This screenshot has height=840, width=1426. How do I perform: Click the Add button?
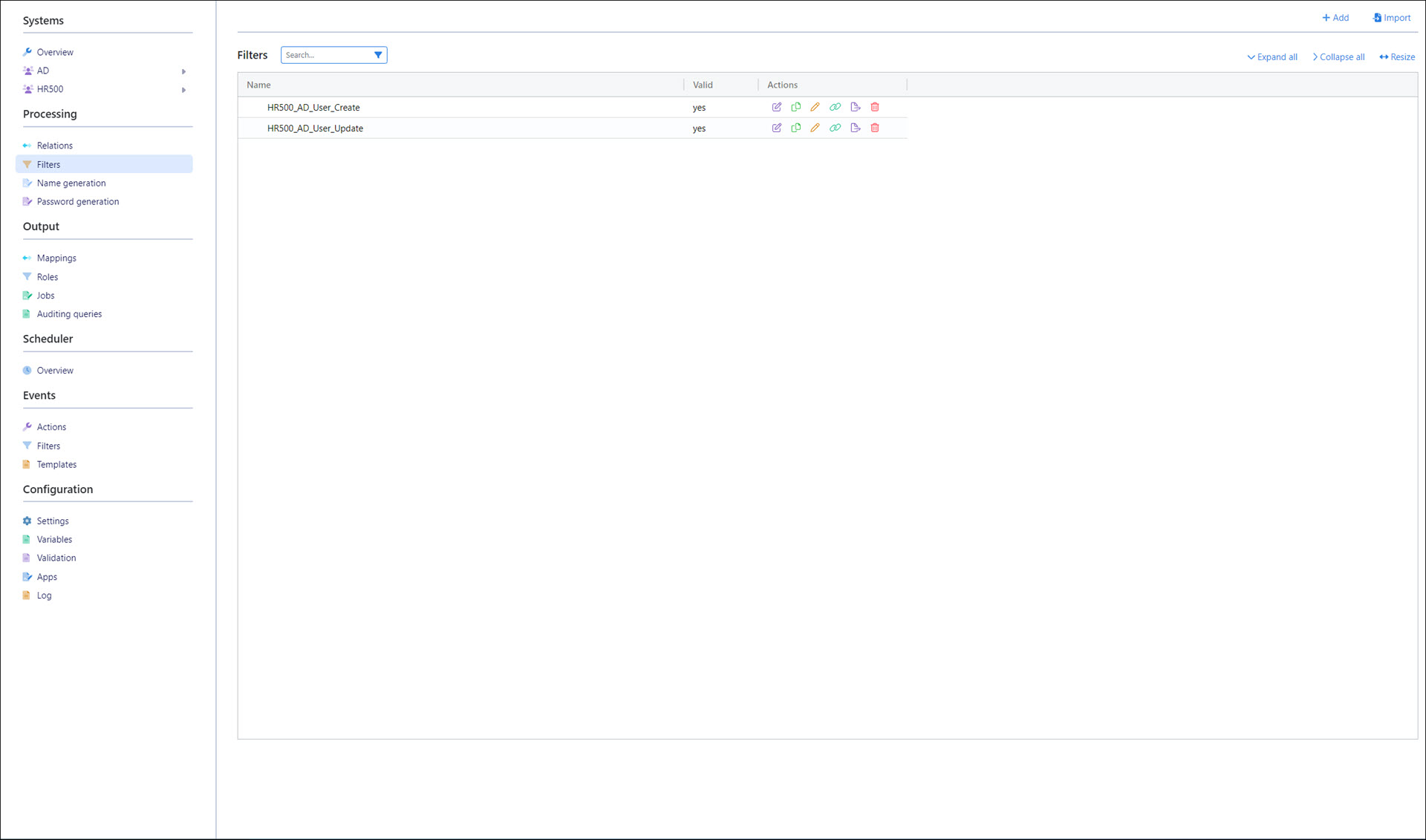point(1335,18)
